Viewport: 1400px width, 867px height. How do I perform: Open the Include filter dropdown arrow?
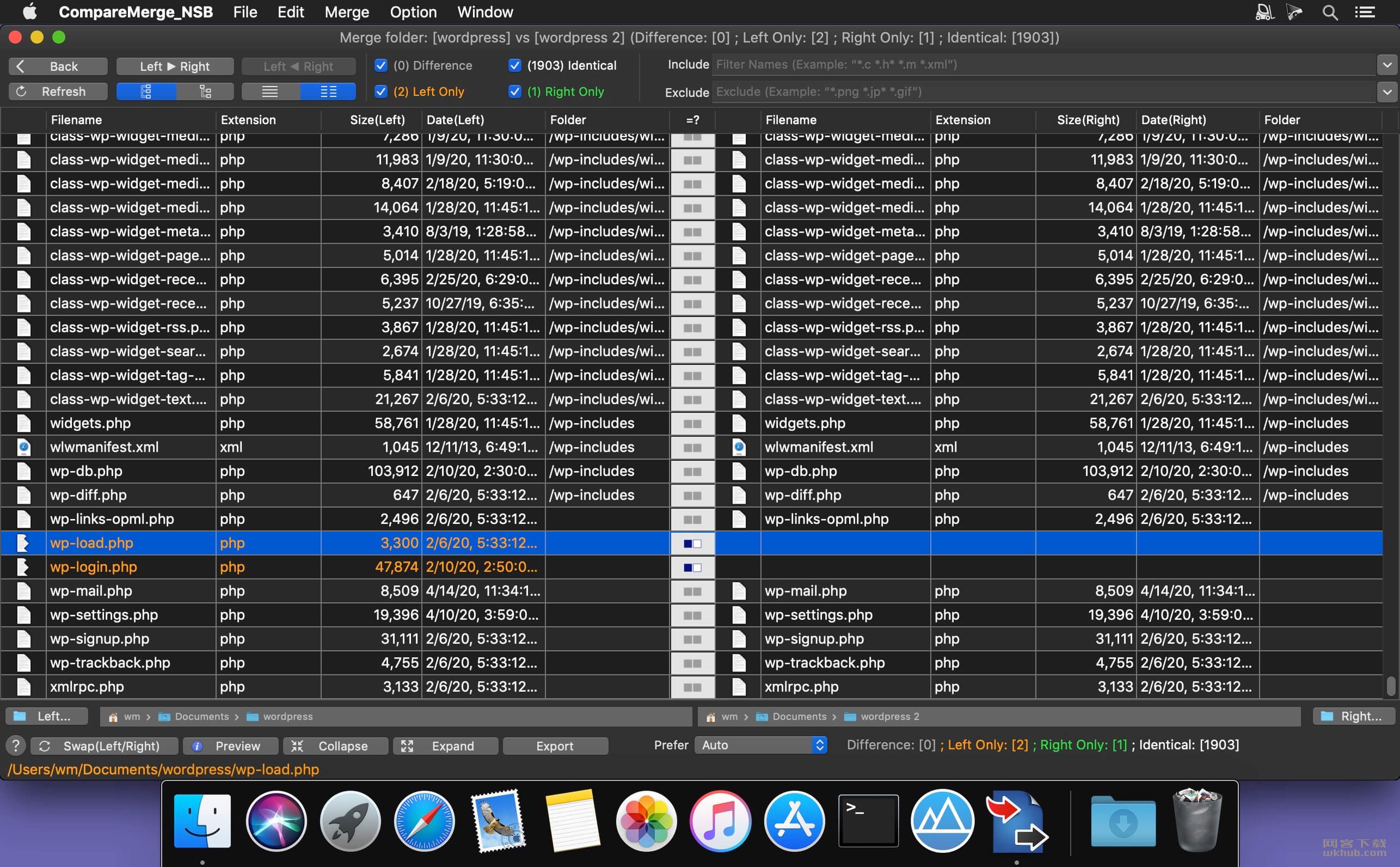1387,65
